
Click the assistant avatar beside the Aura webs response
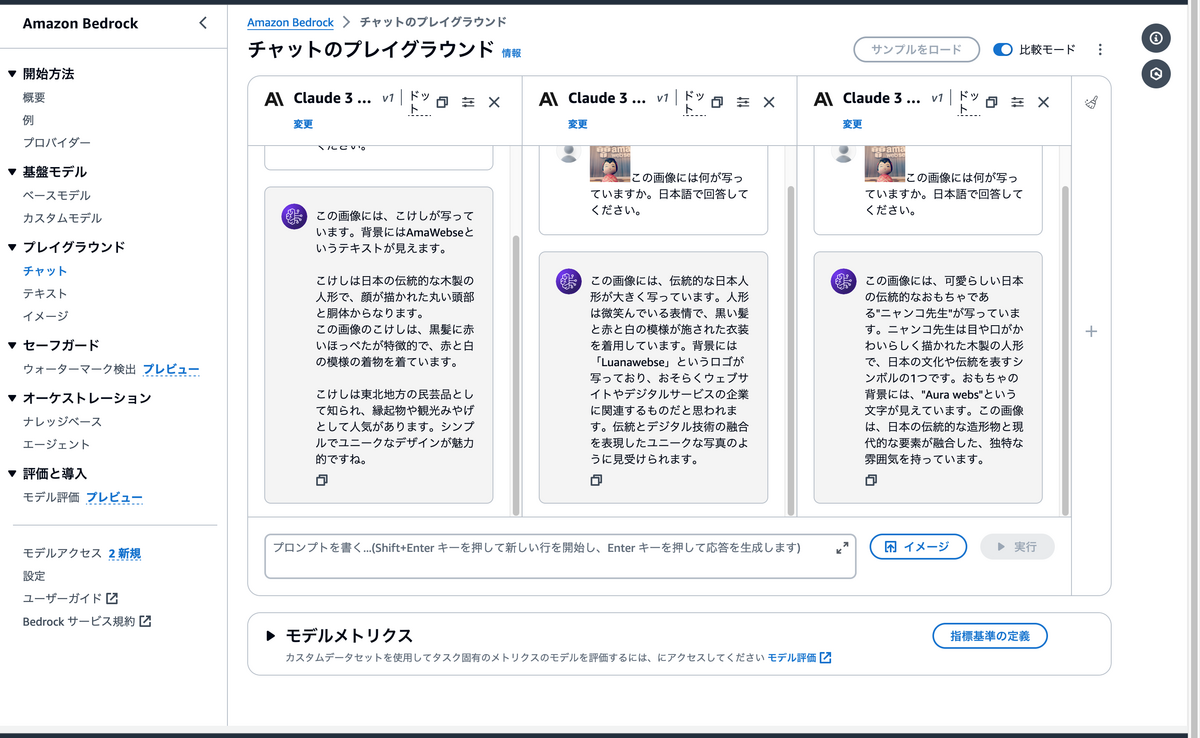[x=844, y=282]
